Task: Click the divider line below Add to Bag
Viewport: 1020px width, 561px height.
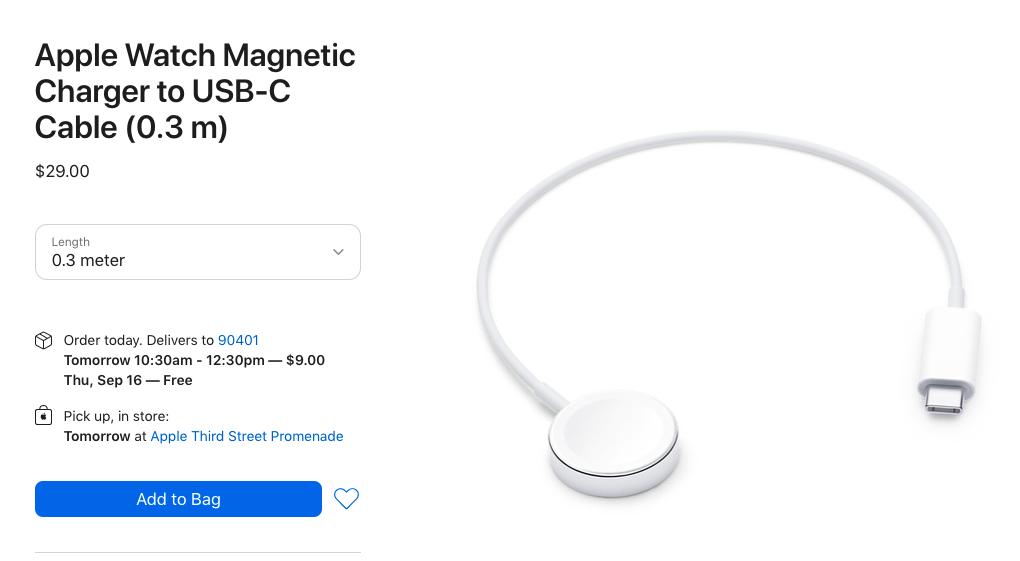Action: [198, 553]
